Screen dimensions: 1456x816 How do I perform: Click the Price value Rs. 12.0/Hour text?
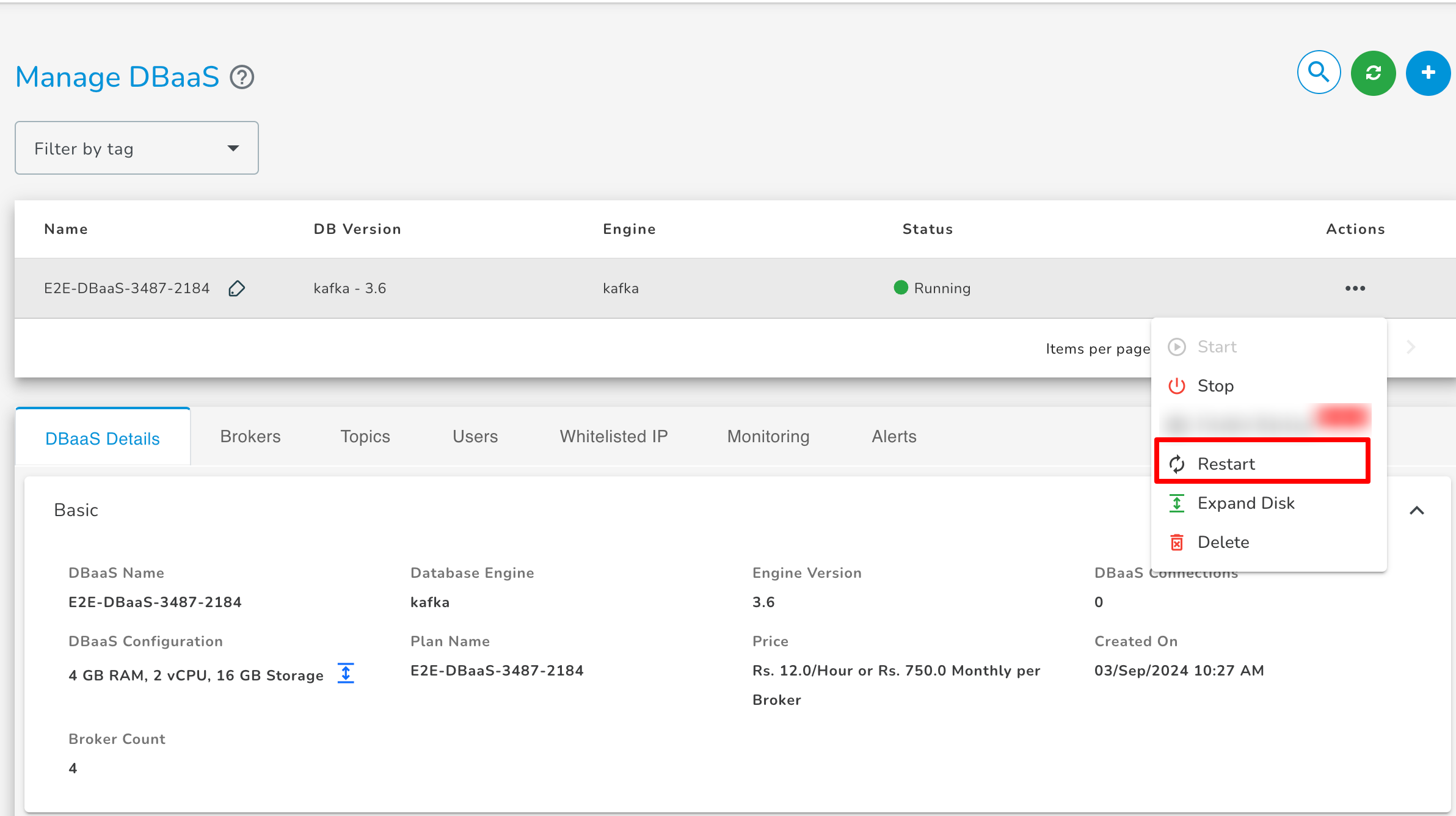tap(897, 685)
